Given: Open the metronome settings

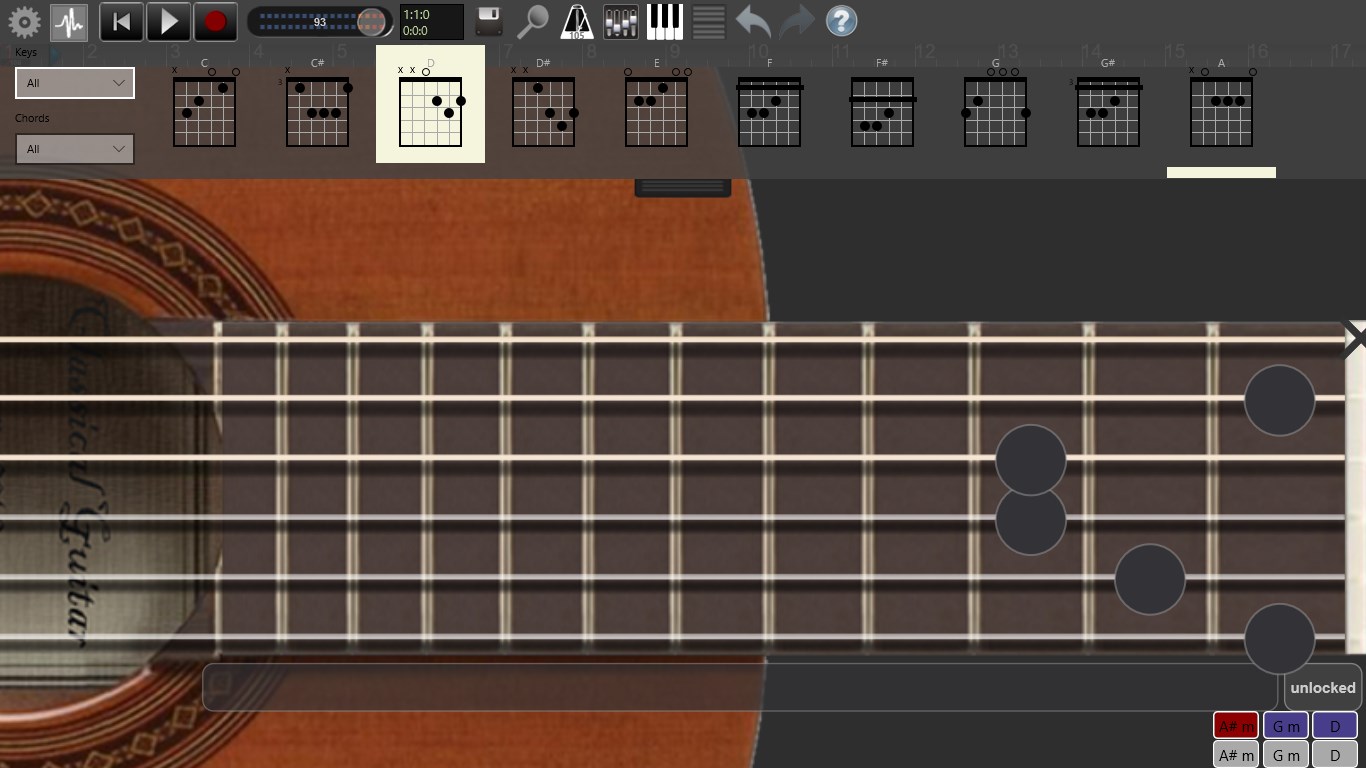Looking at the screenshot, I should click(x=578, y=20).
